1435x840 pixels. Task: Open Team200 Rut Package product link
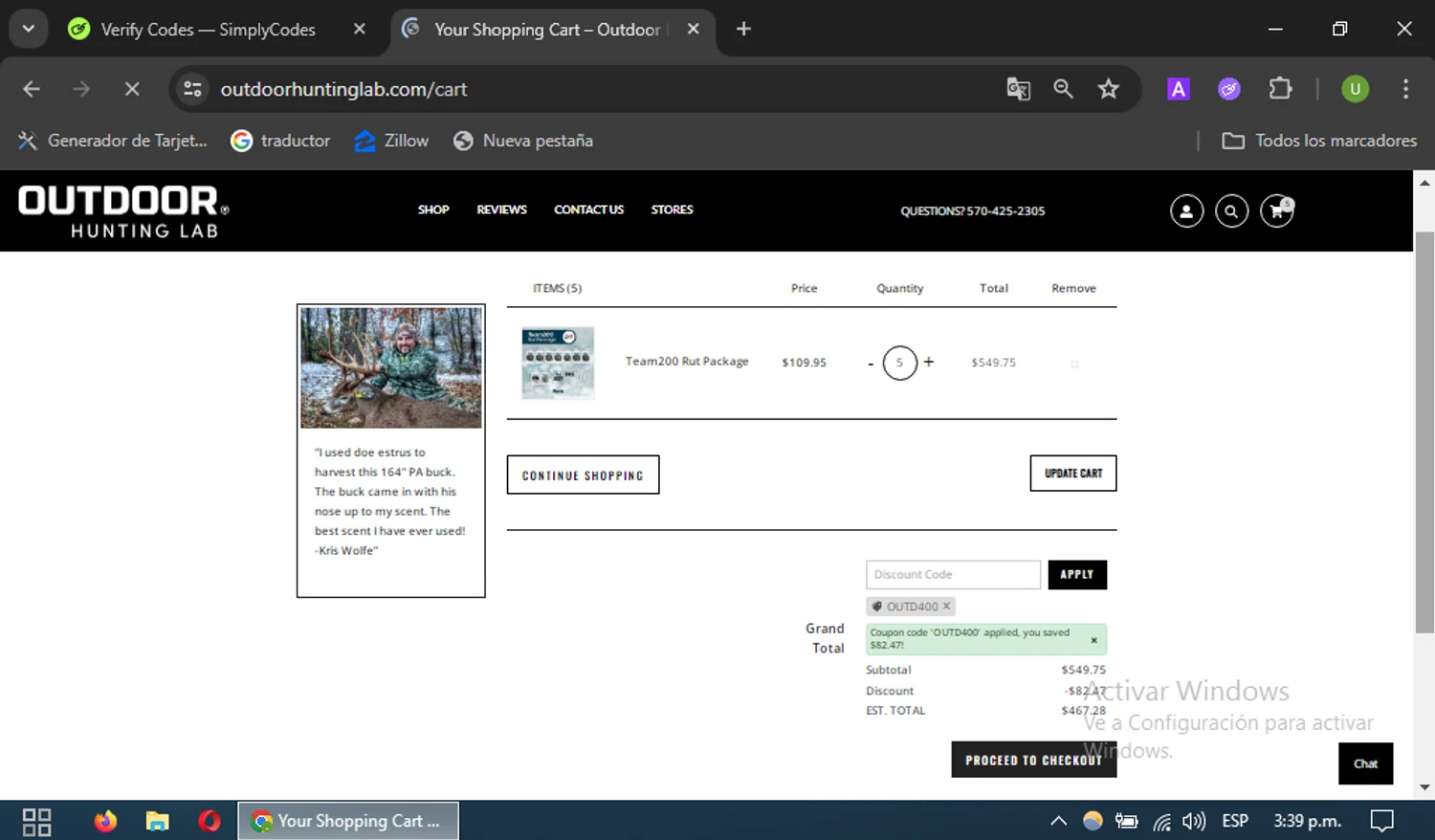[687, 362]
